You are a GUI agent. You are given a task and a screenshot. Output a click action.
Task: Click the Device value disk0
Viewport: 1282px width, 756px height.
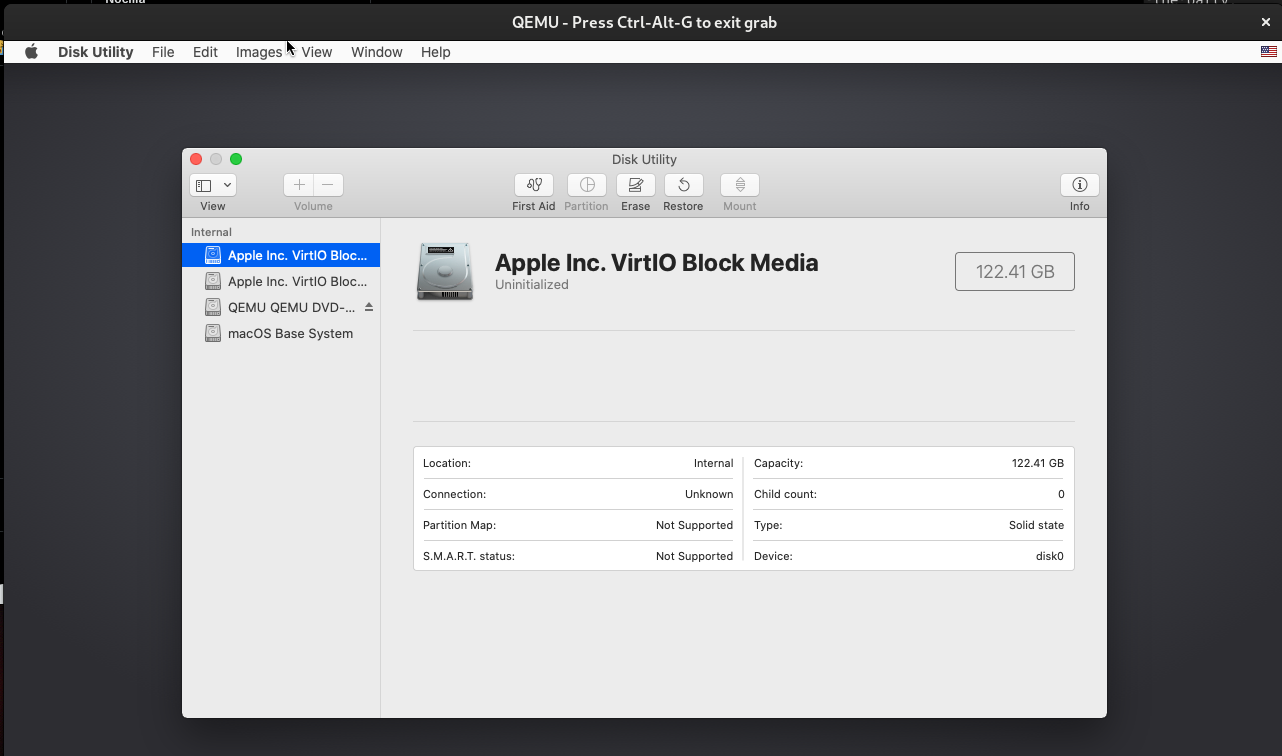[x=1050, y=556]
